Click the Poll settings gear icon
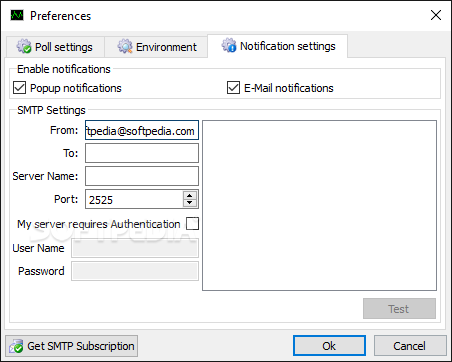452x362 pixels. click(24, 46)
